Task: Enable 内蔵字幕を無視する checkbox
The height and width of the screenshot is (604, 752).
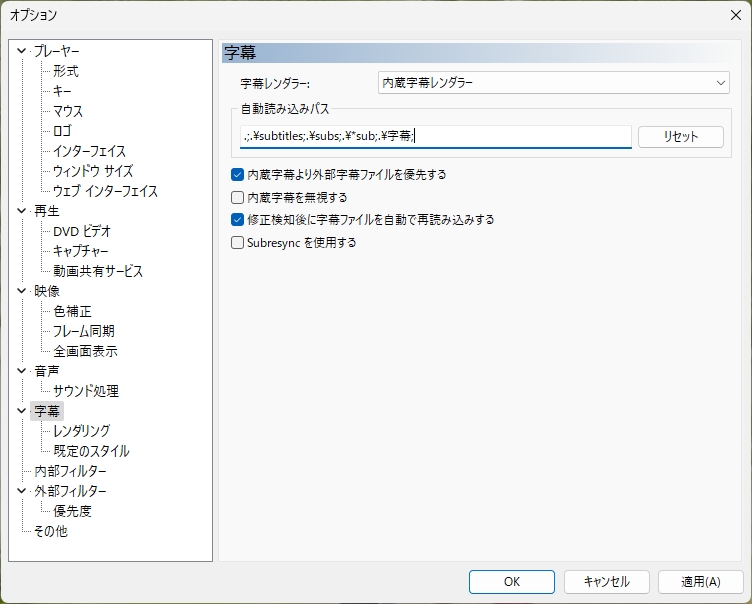Action: point(238,197)
